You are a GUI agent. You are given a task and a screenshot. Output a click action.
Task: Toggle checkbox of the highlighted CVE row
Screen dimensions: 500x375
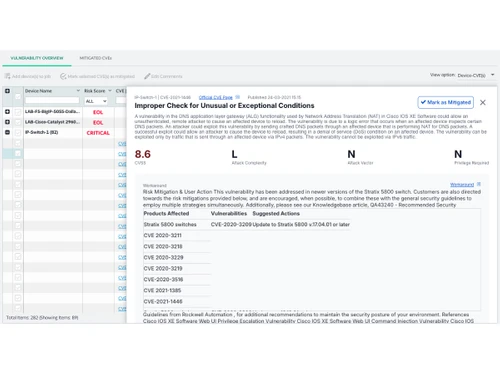18,153
